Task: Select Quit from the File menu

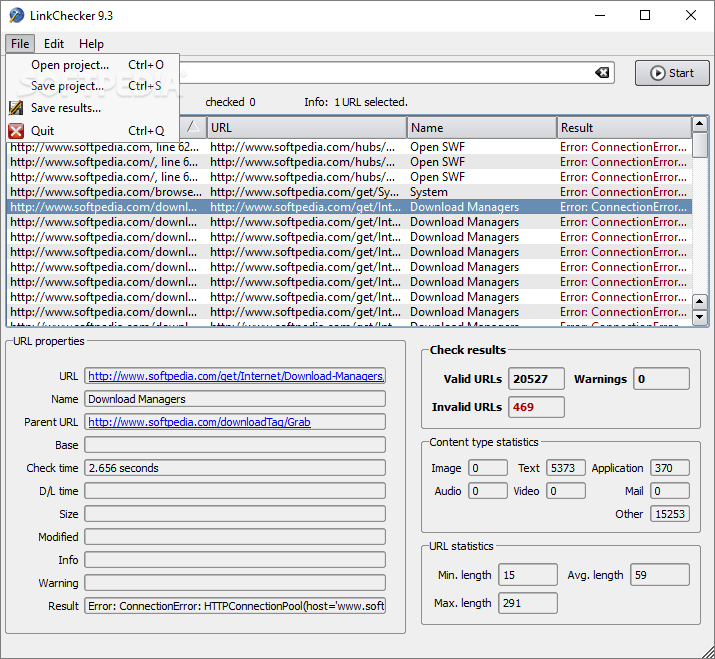Action: click(93, 131)
